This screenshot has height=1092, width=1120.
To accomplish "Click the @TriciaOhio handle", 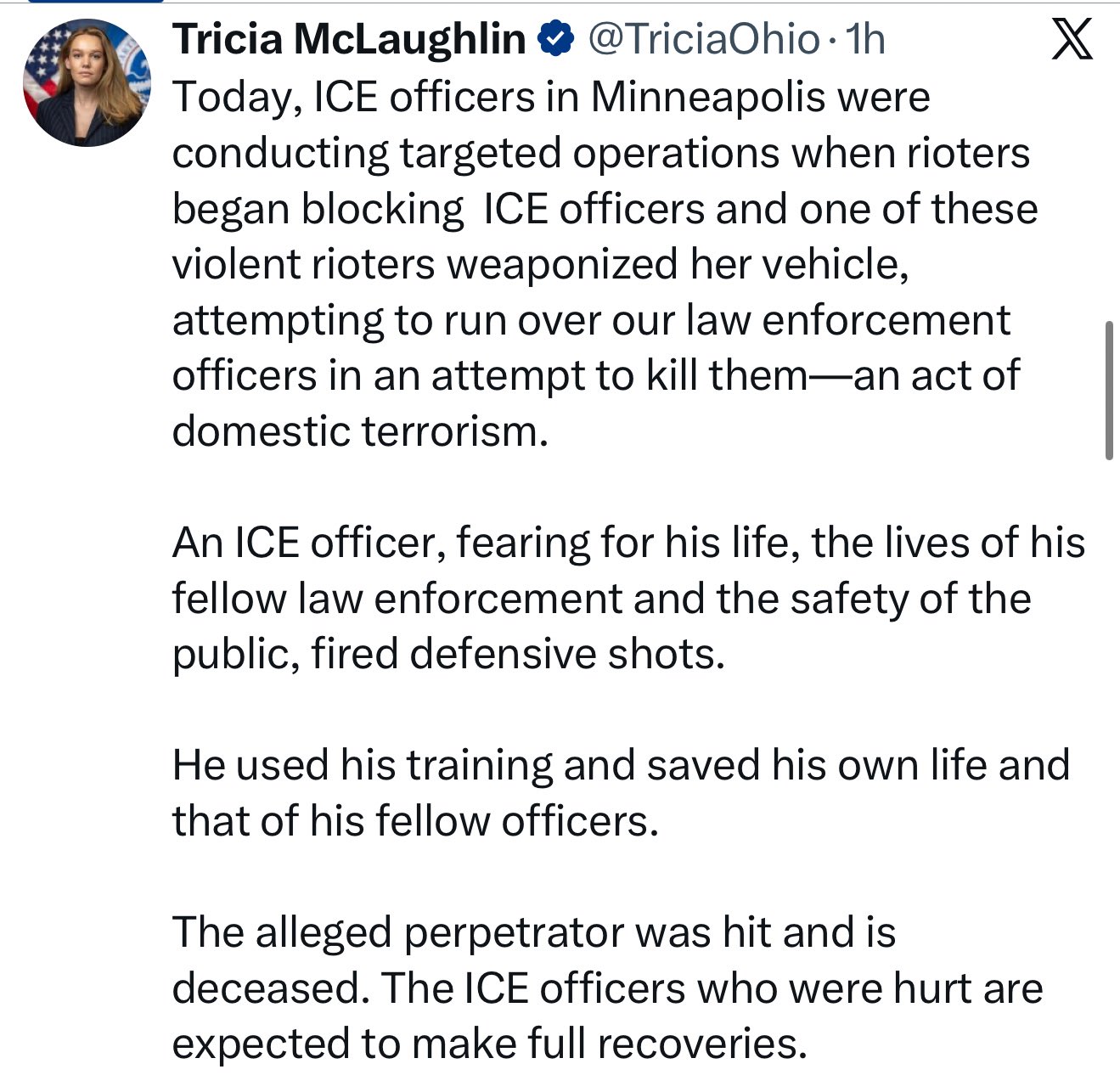I will coord(703,40).
